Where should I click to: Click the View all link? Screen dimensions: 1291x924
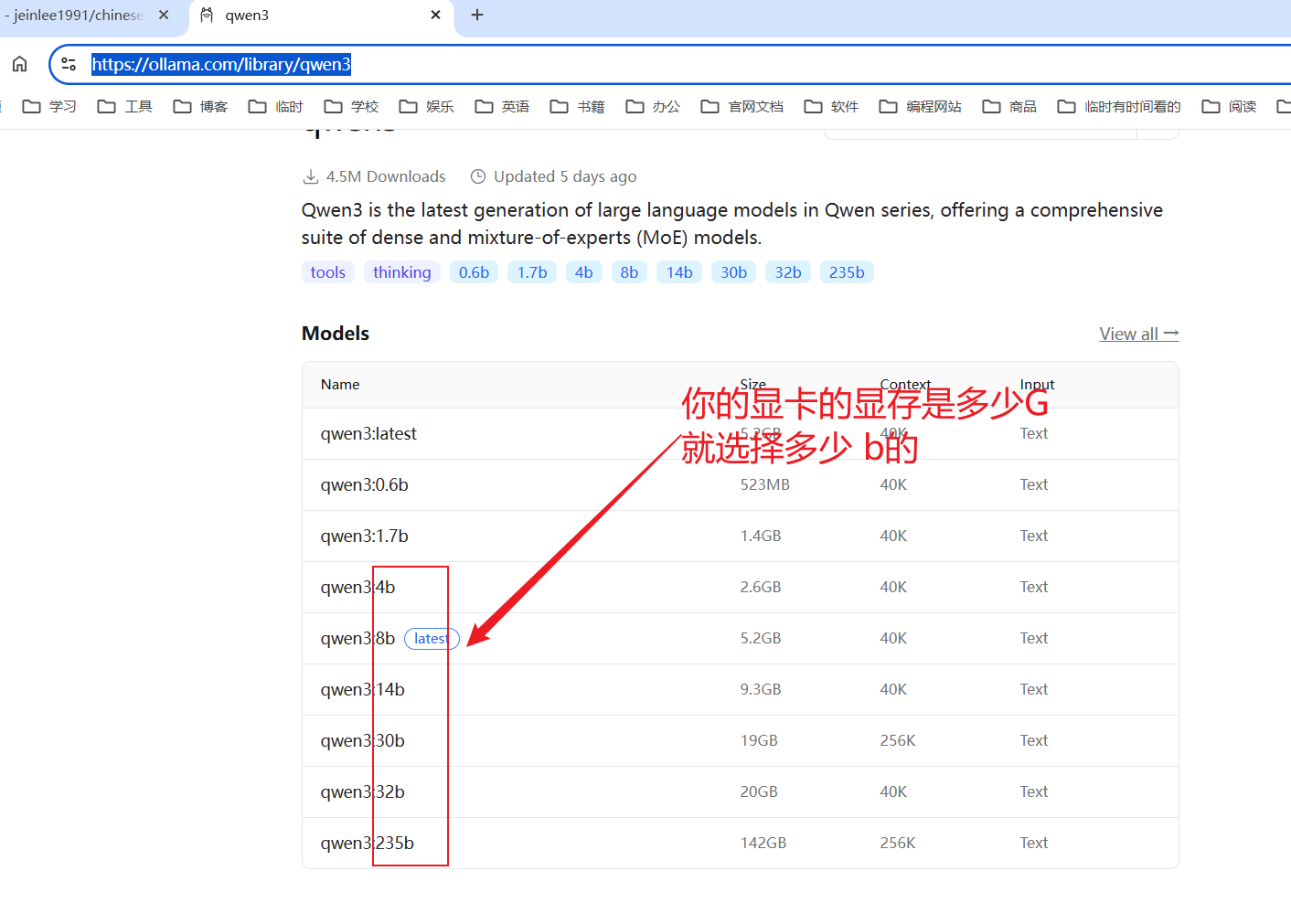point(1138,334)
